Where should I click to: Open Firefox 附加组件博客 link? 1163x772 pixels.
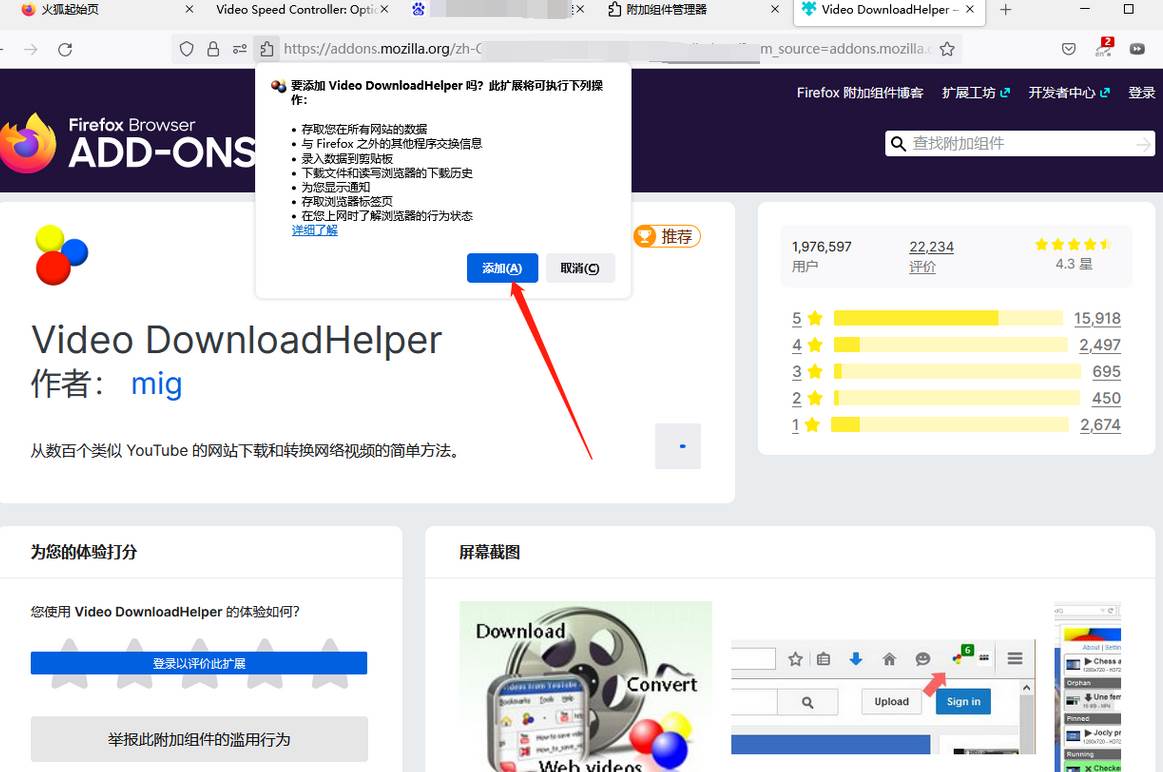coord(860,93)
